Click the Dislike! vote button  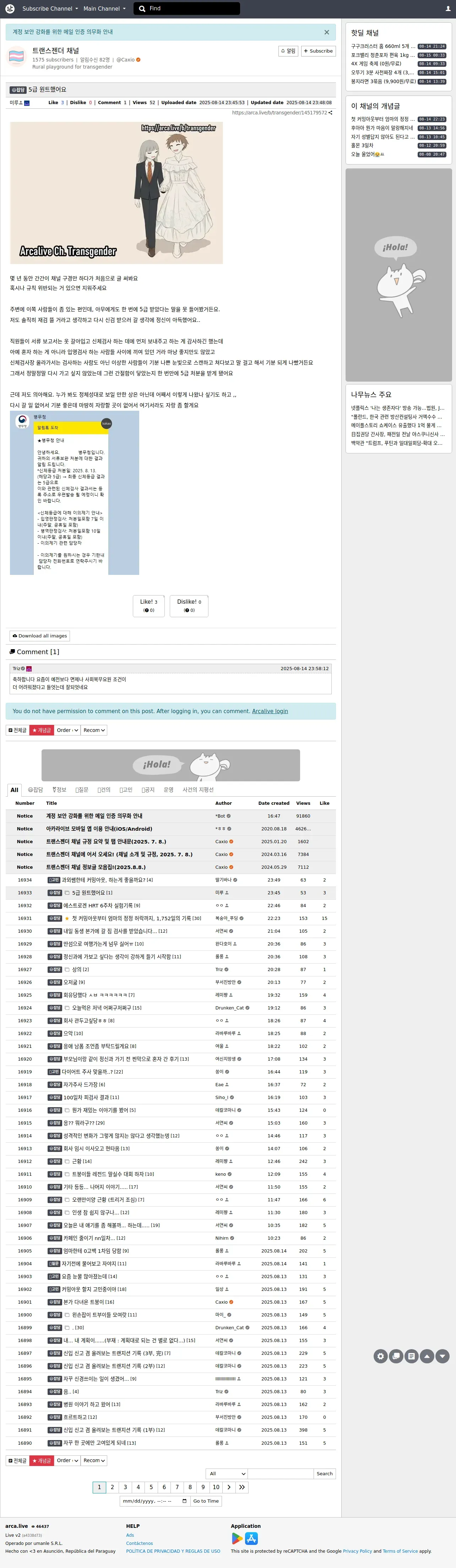click(189, 606)
